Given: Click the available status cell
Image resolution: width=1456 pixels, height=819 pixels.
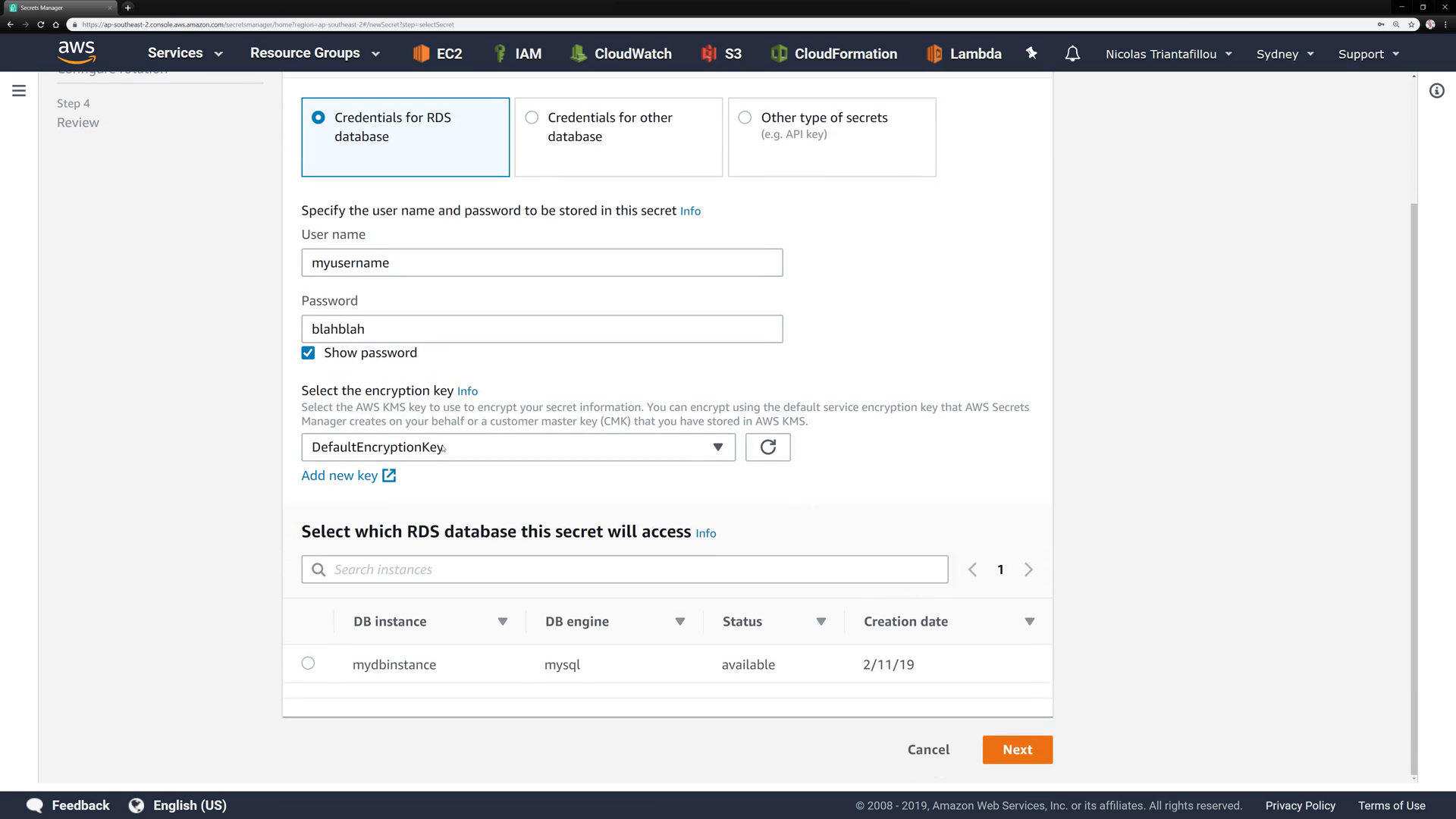Looking at the screenshot, I should (x=748, y=665).
